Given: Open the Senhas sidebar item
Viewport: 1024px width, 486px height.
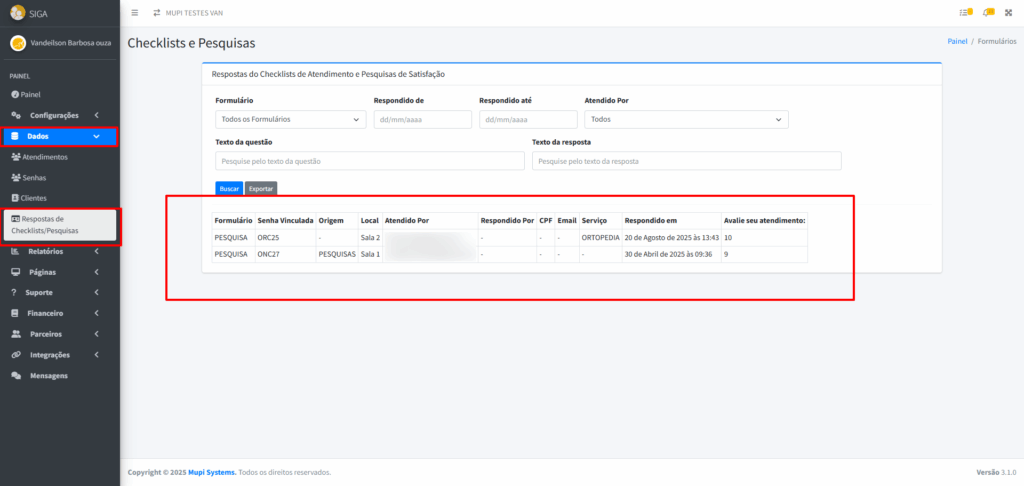Looking at the screenshot, I should (x=34, y=177).
